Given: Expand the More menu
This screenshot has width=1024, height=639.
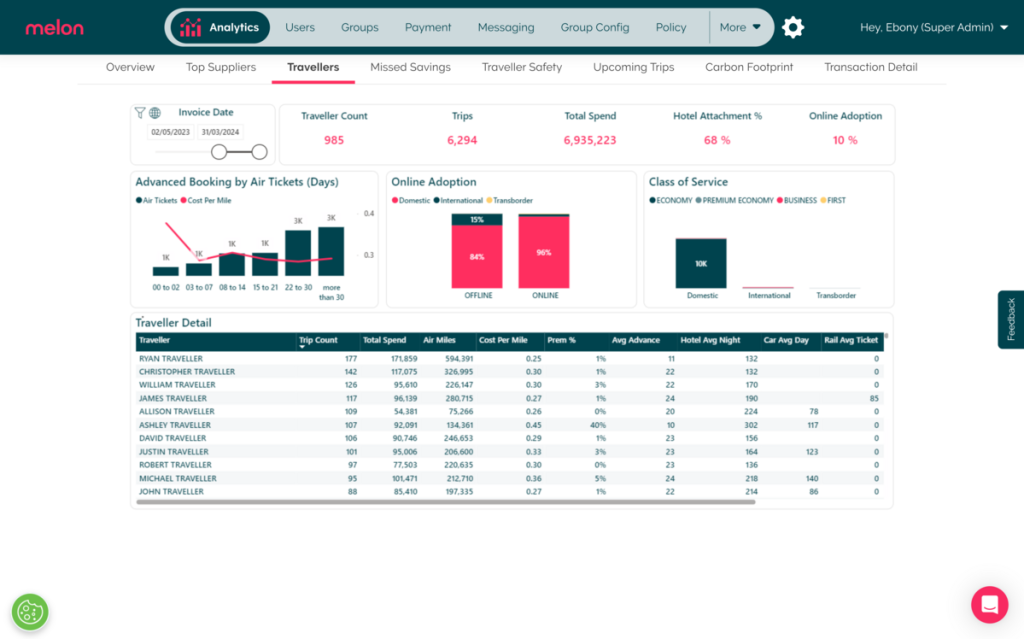Looking at the screenshot, I should pyautogui.click(x=740, y=27).
